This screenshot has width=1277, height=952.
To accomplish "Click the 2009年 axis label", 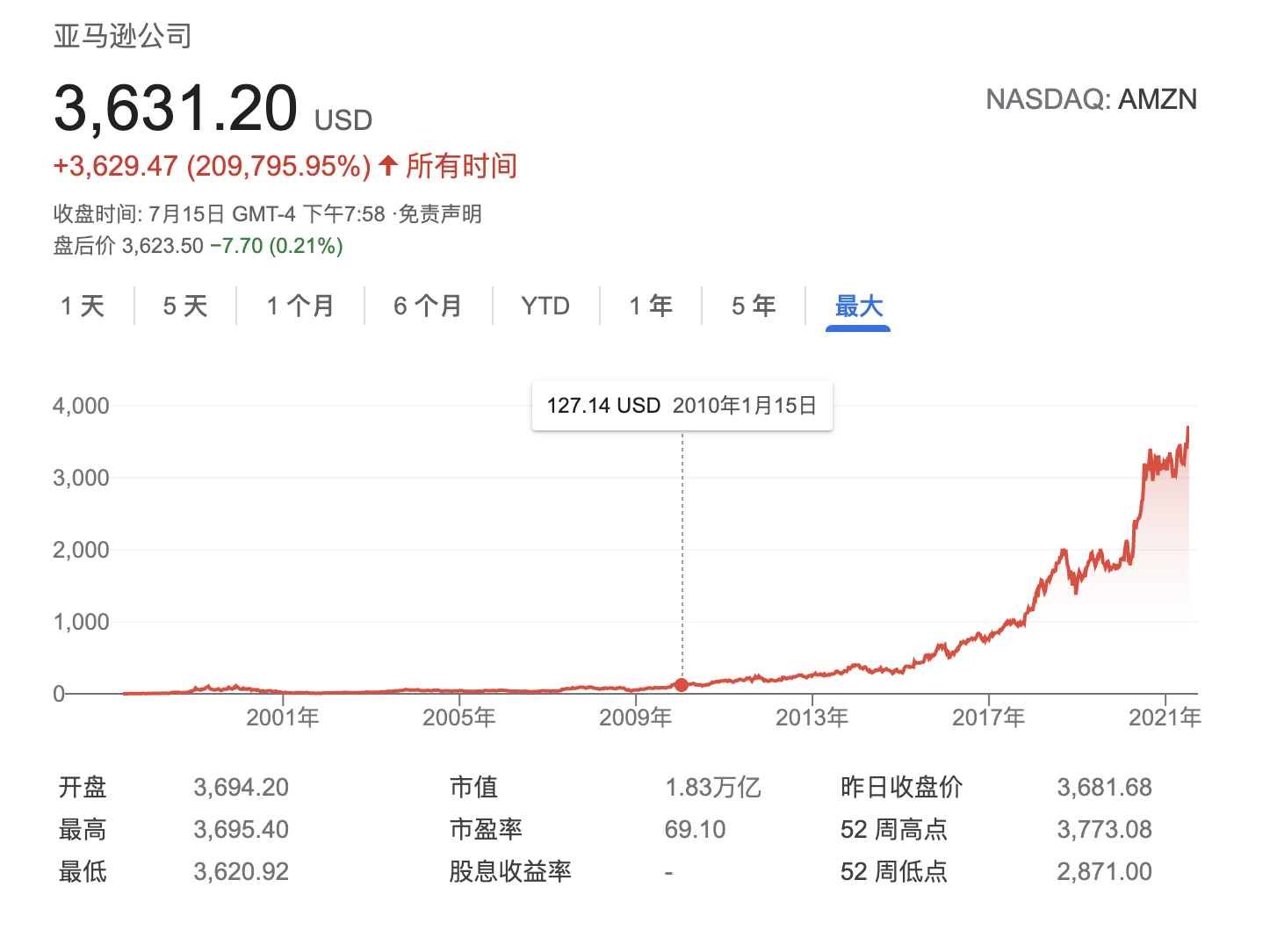I will point(636,718).
